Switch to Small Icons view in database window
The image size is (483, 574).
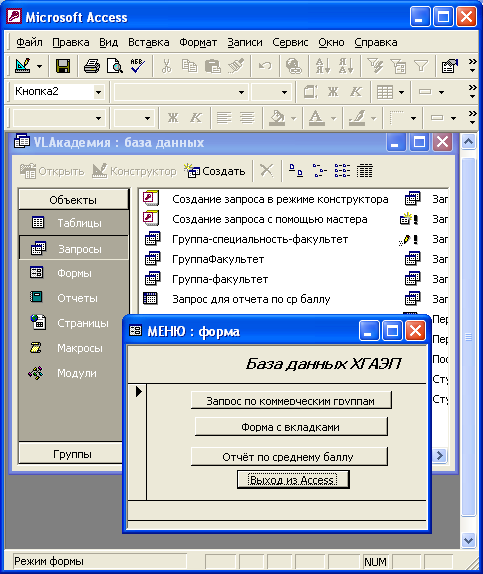click(319, 171)
